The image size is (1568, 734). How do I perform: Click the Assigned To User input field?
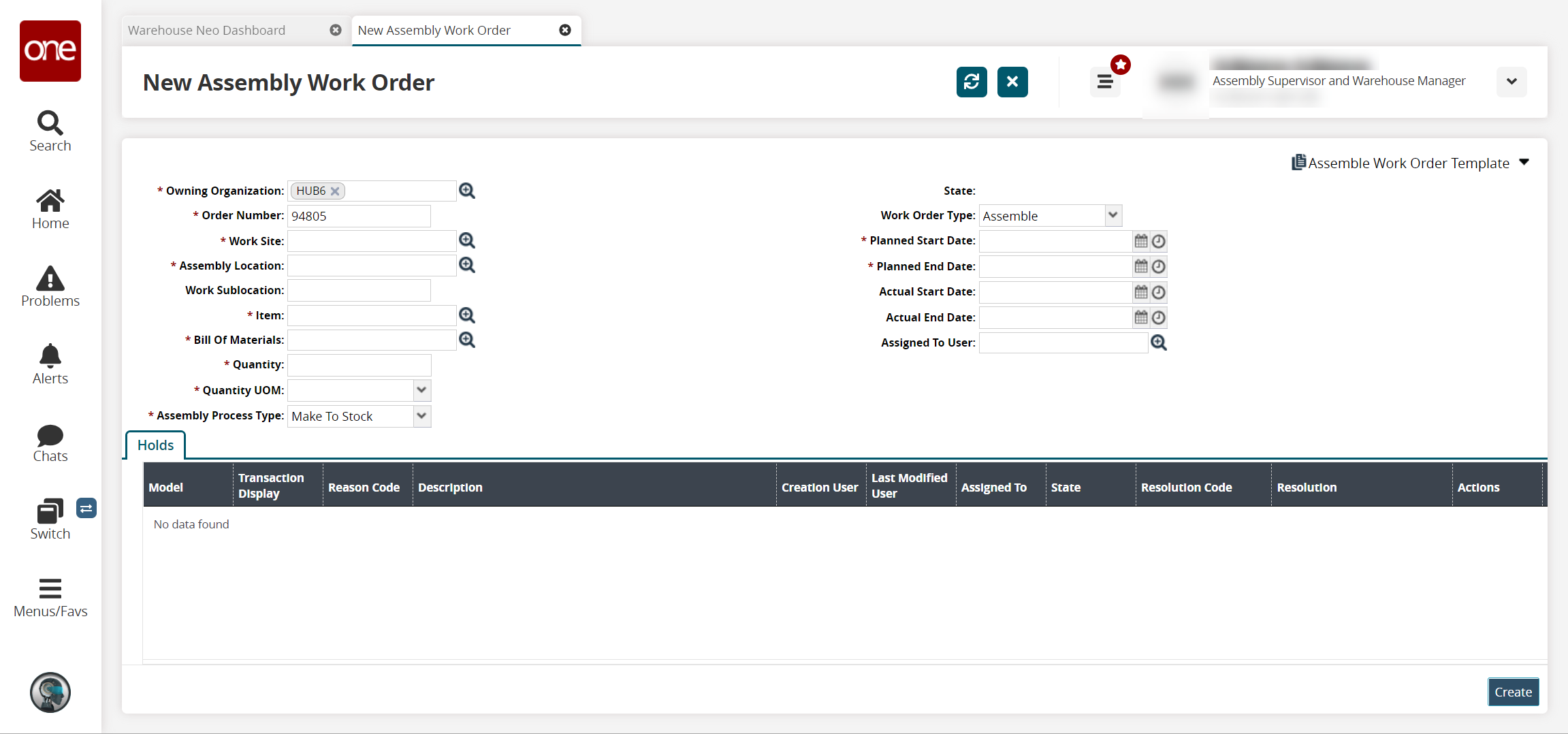tap(1063, 342)
